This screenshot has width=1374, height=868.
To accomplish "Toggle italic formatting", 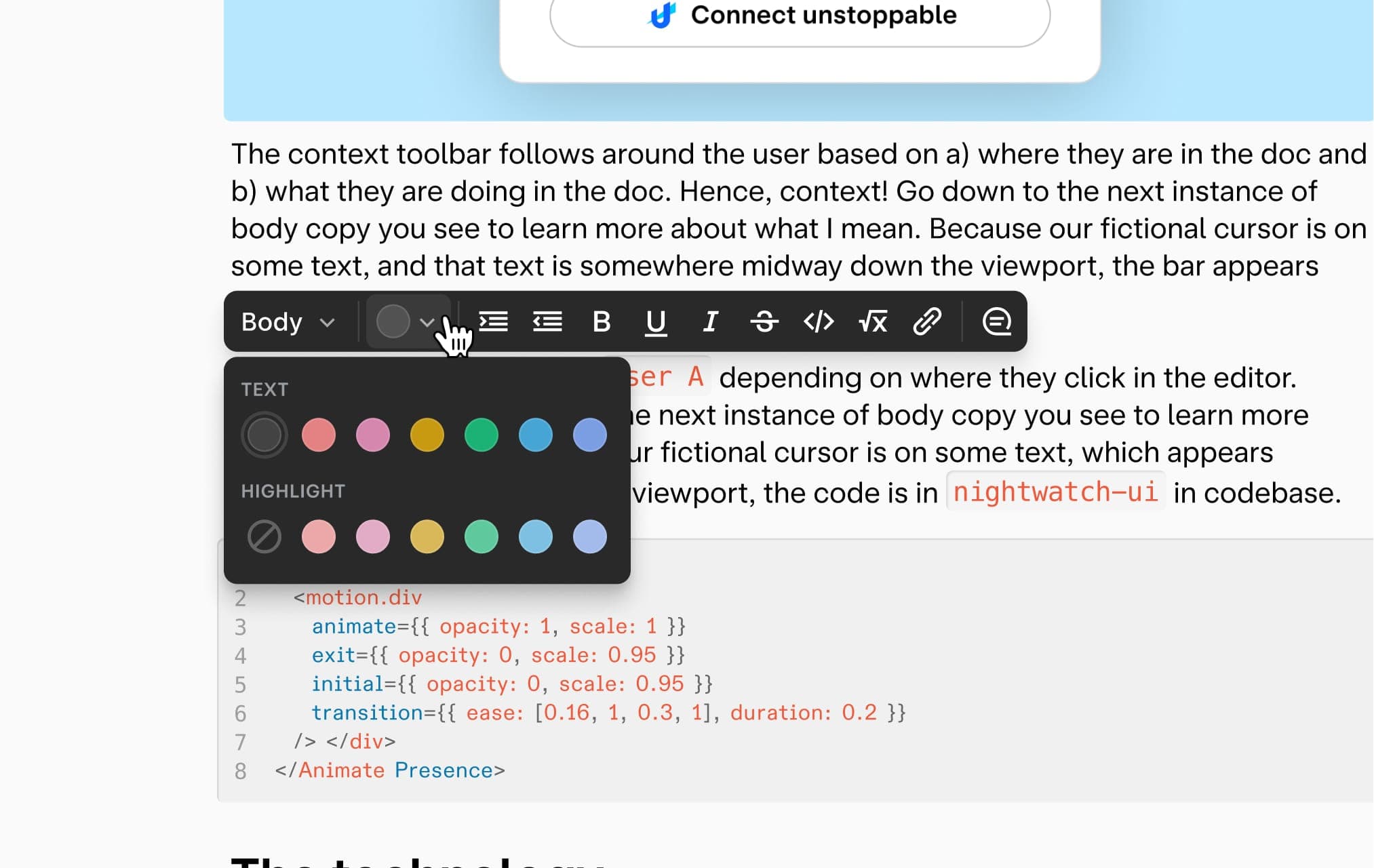I will (x=709, y=321).
